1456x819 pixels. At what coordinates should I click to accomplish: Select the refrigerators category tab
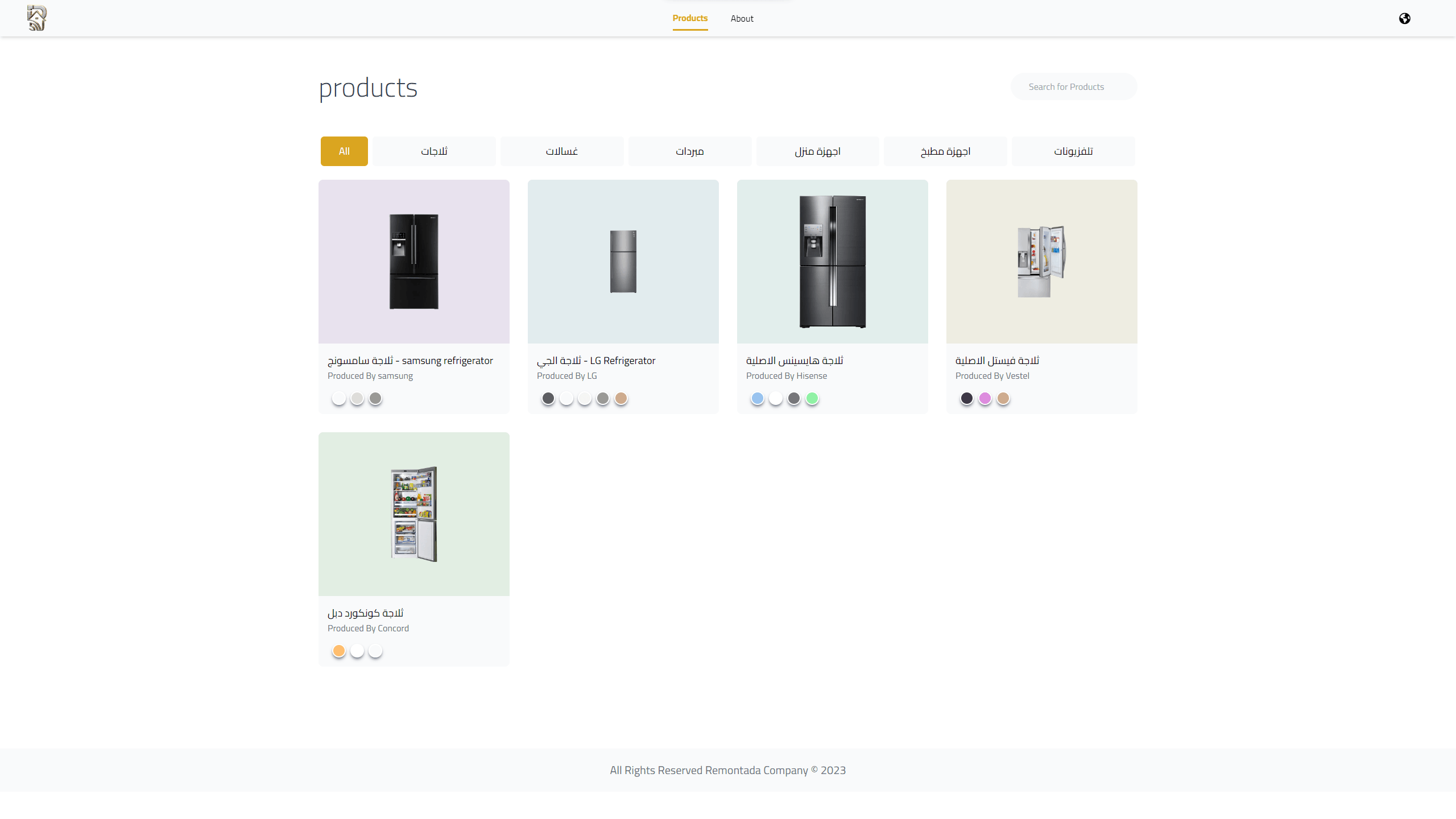[434, 151]
